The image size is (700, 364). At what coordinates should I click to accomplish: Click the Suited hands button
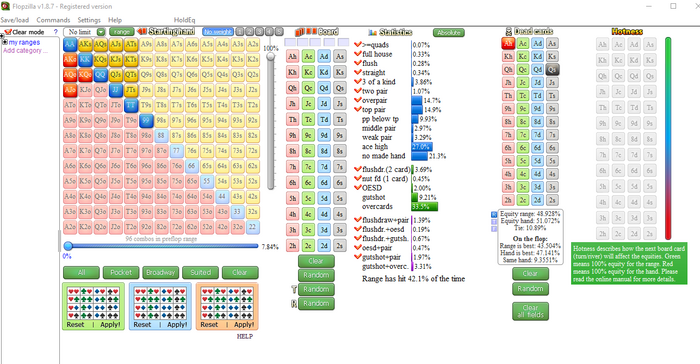[200, 272]
